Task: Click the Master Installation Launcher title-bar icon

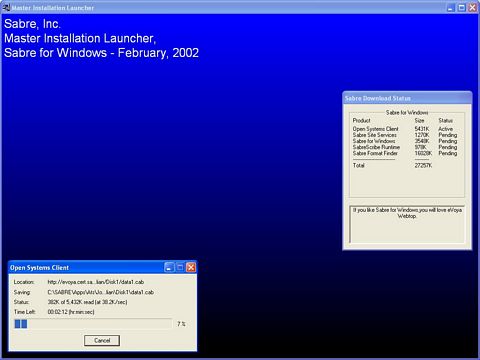Action: tap(6, 8)
